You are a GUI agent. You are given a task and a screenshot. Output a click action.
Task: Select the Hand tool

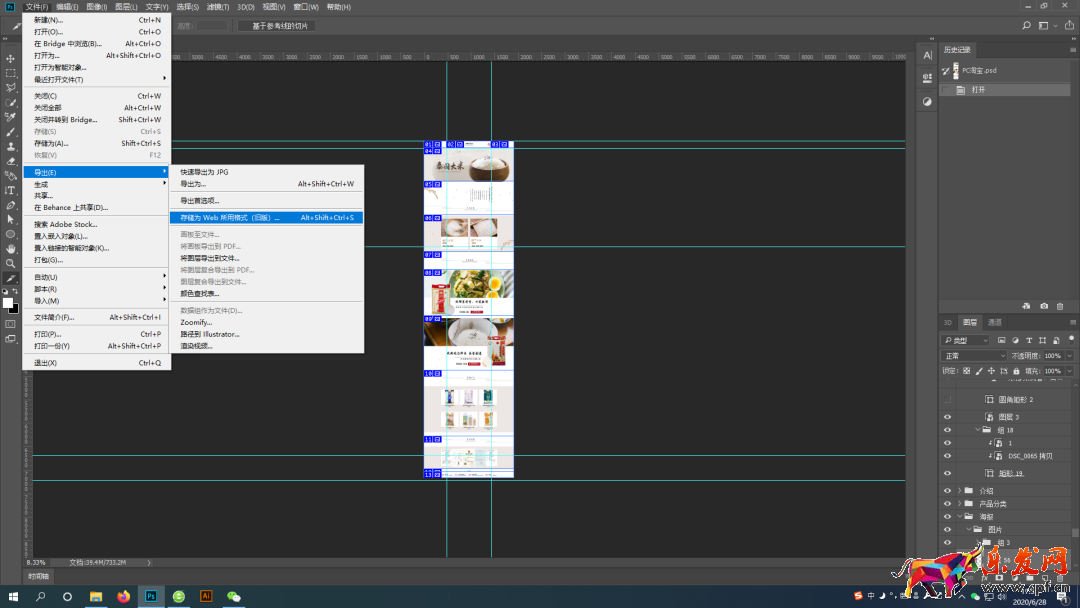11,248
